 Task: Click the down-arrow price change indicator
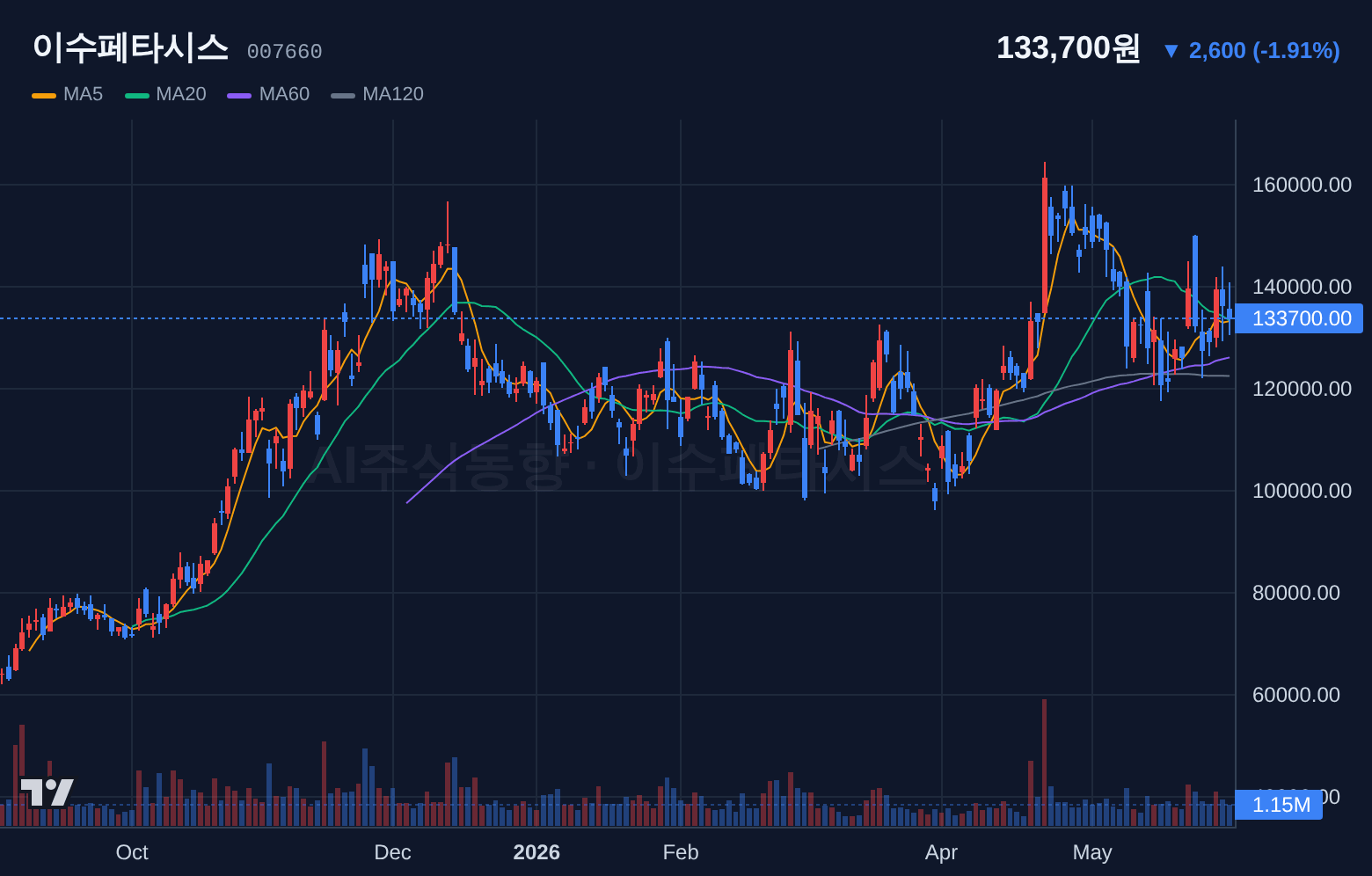point(1171,51)
